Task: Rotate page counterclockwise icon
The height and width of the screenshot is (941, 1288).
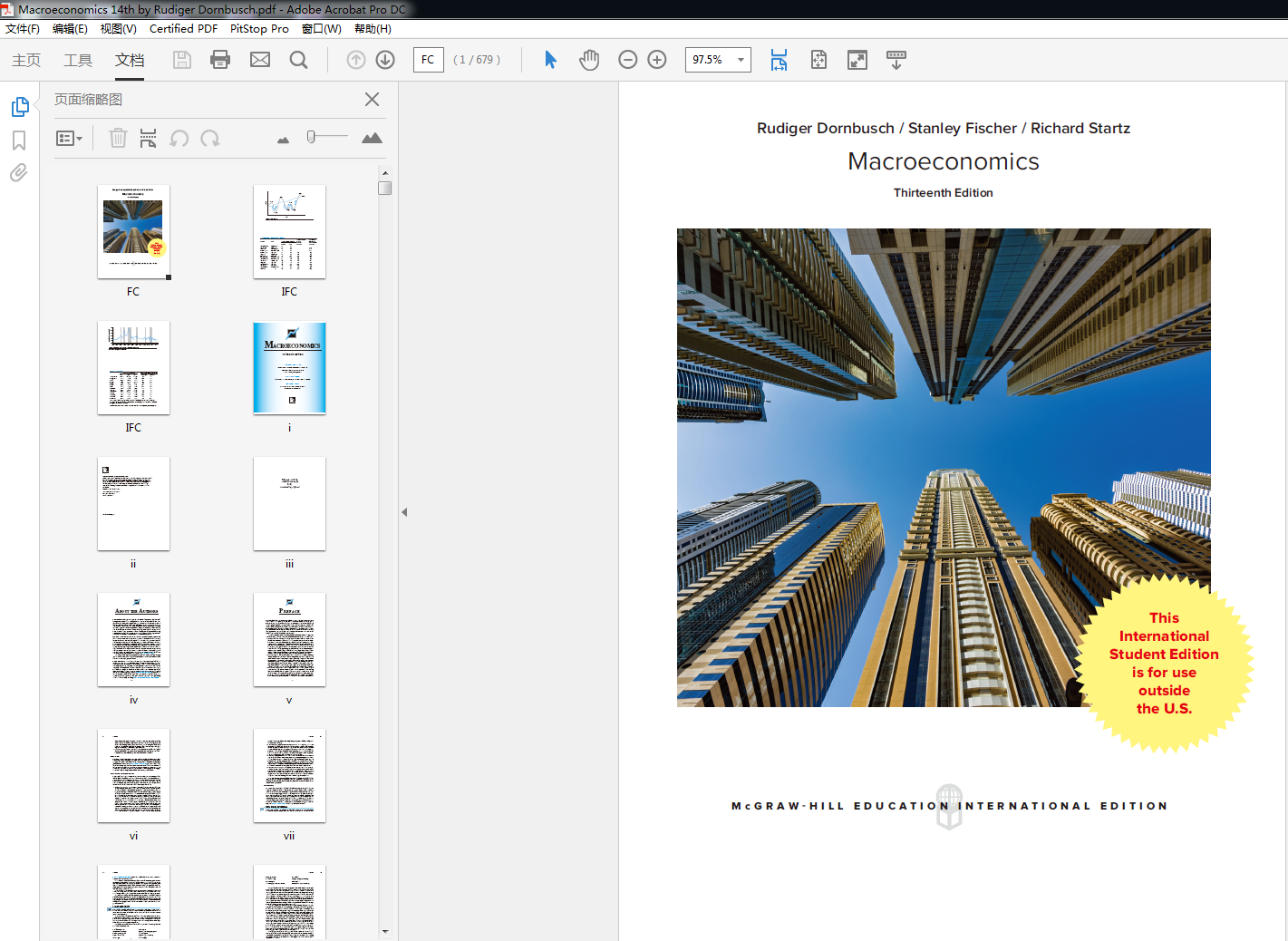Action: (x=179, y=138)
